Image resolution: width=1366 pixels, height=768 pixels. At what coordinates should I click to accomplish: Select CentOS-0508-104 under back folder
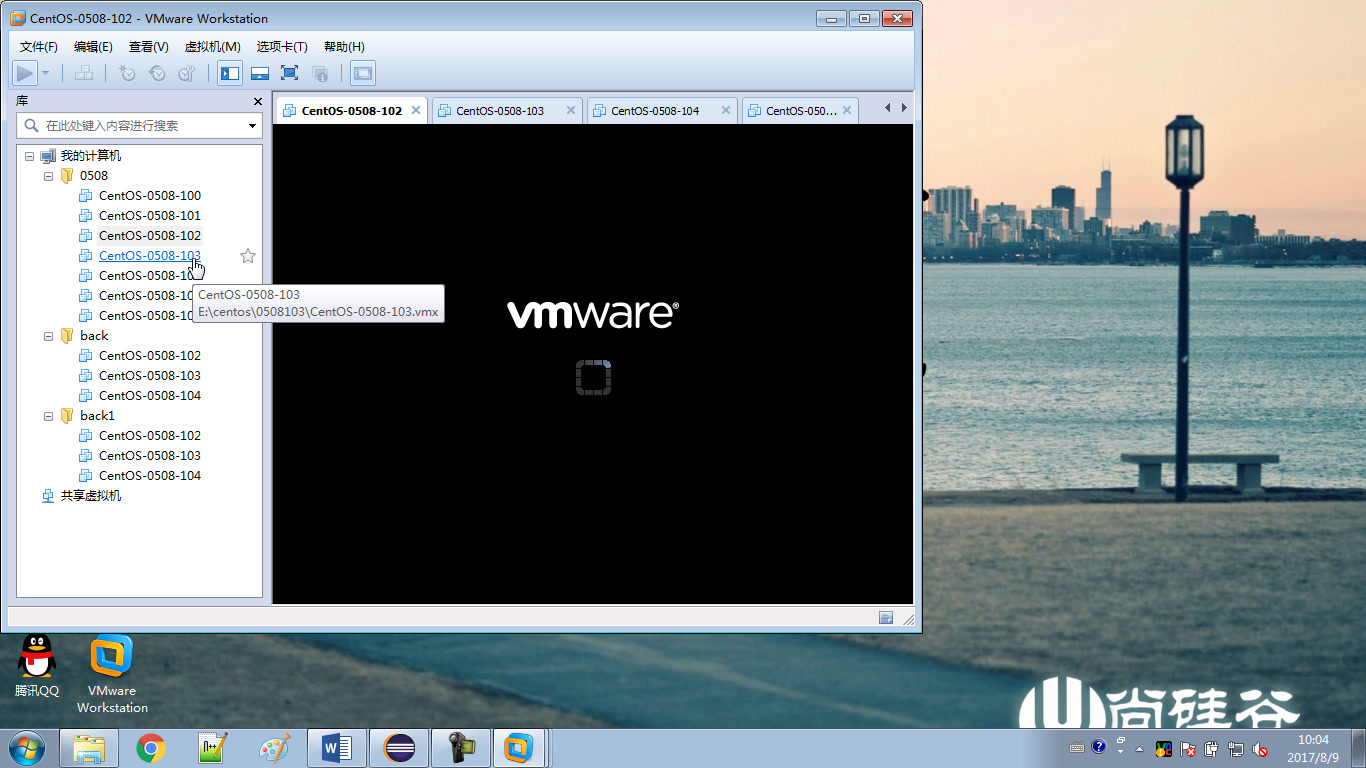(150, 396)
